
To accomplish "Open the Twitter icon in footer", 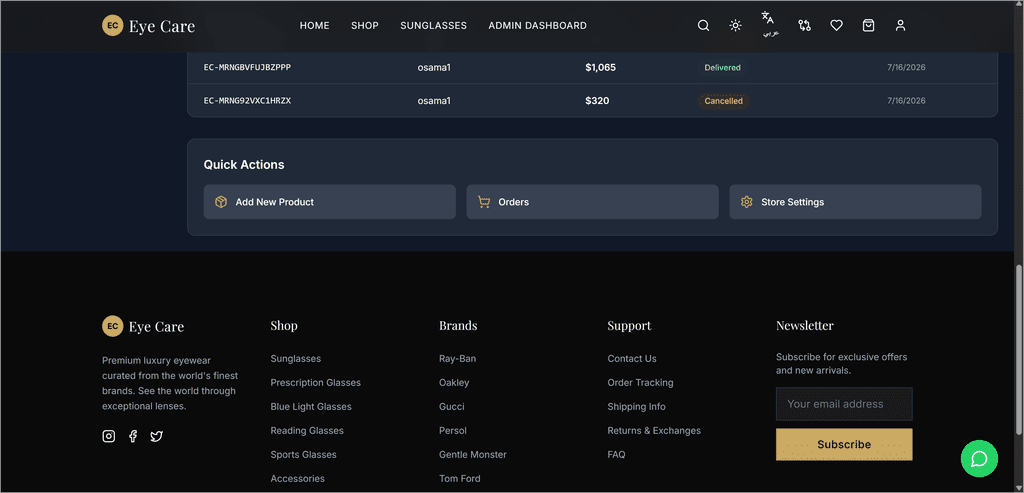I will [x=156, y=436].
